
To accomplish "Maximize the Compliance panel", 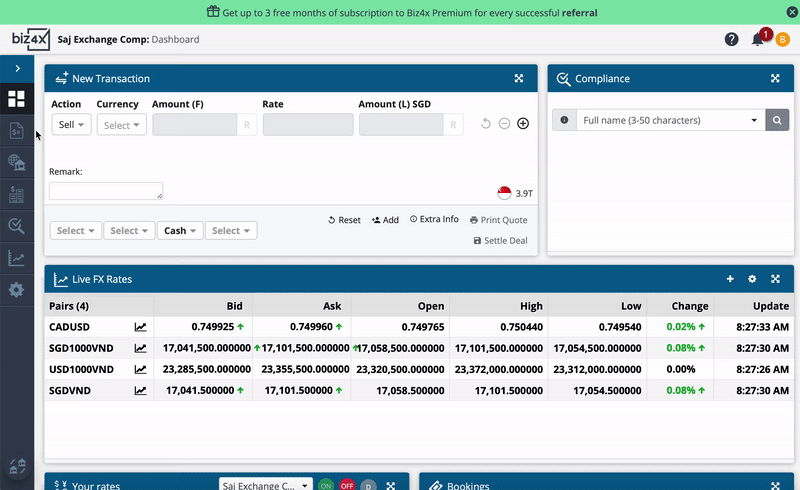I will [776, 78].
